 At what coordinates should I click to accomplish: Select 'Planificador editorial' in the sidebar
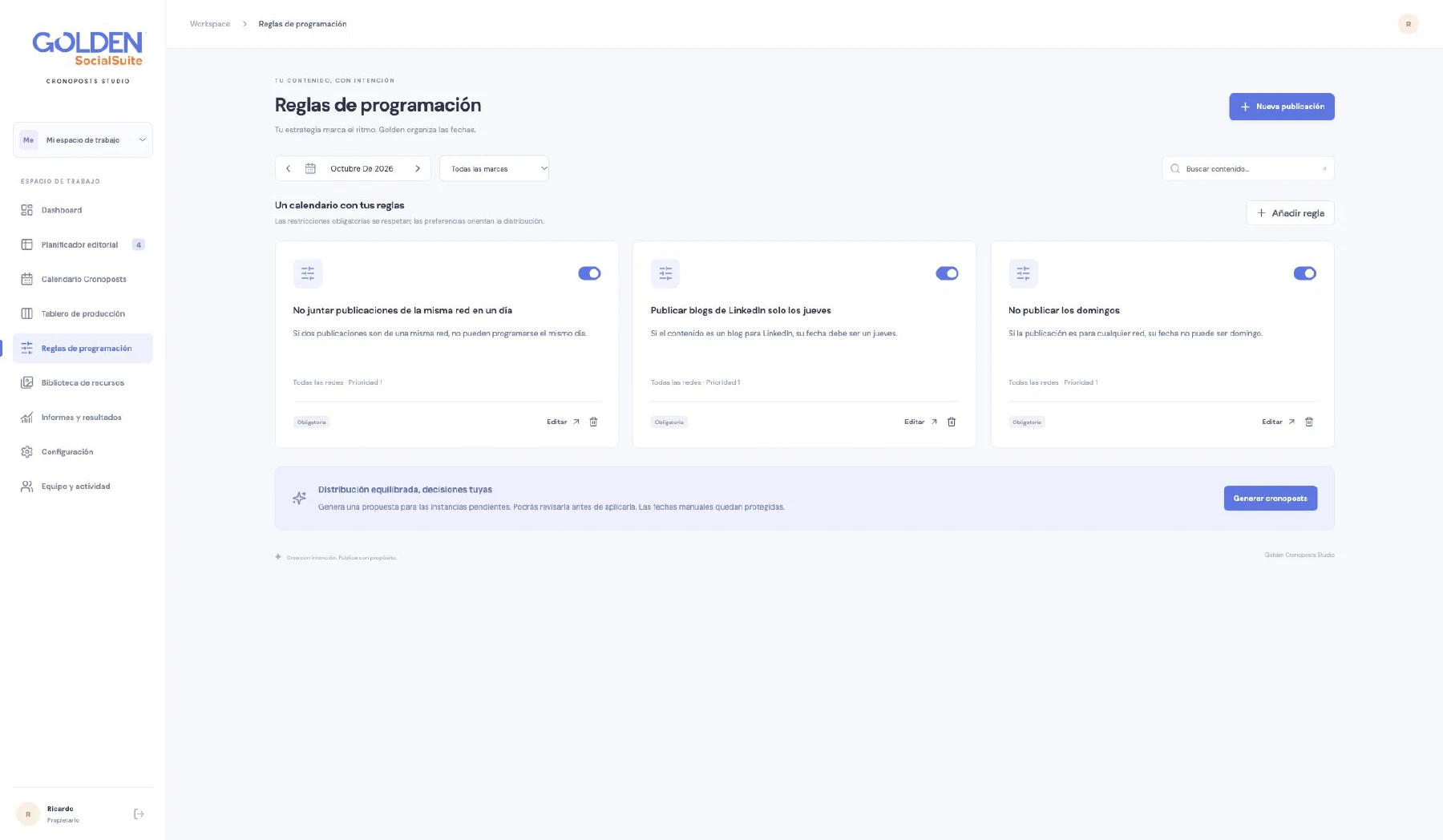click(83, 244)
